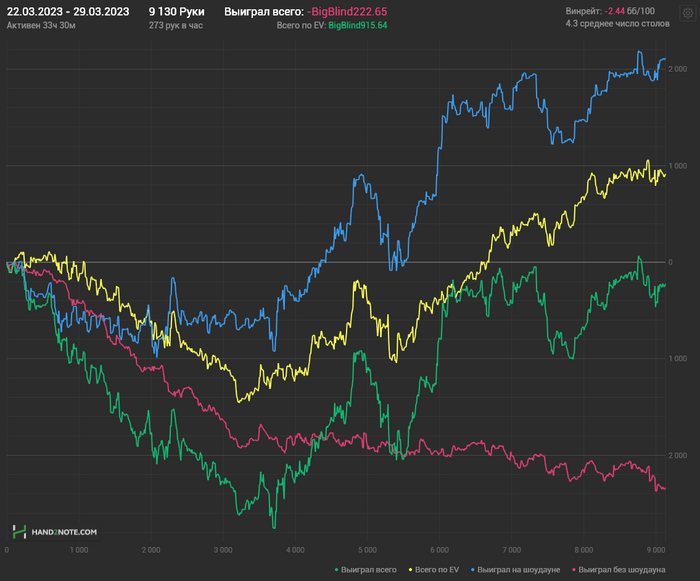Click the upper y-axis label 2 000

tap(677, 69)
